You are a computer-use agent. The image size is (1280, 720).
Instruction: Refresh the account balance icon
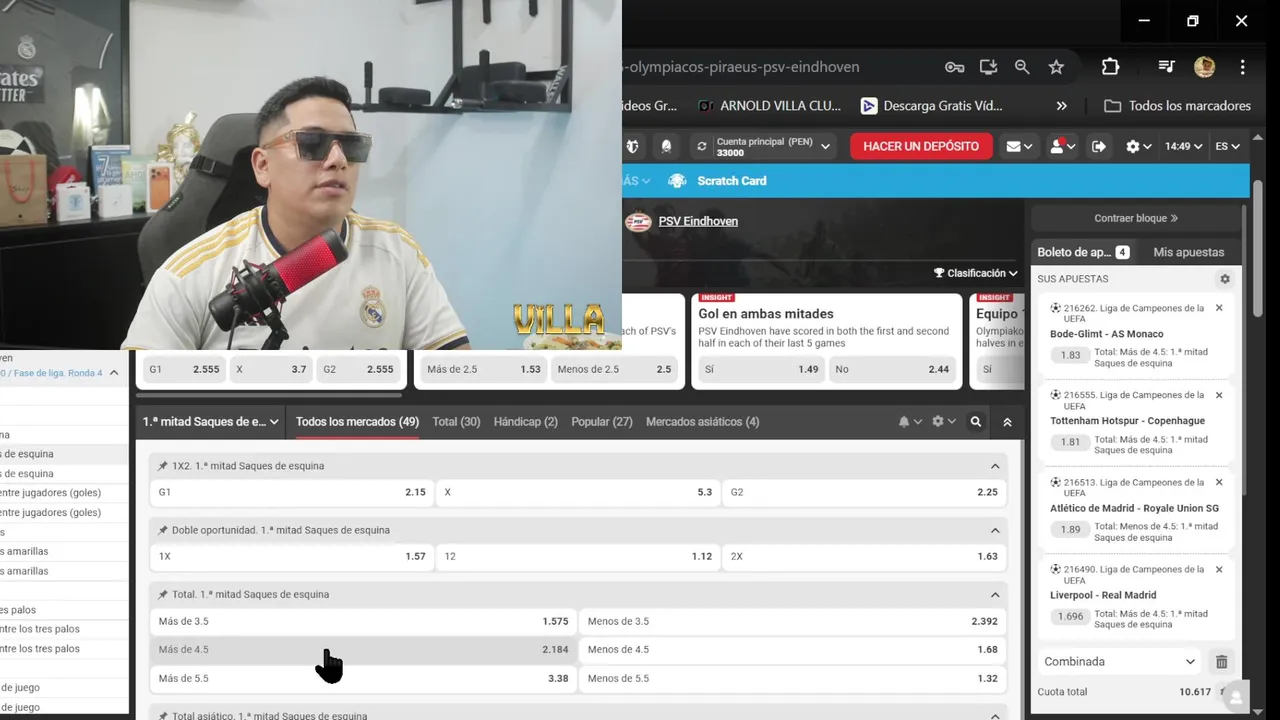coord(702,146)
